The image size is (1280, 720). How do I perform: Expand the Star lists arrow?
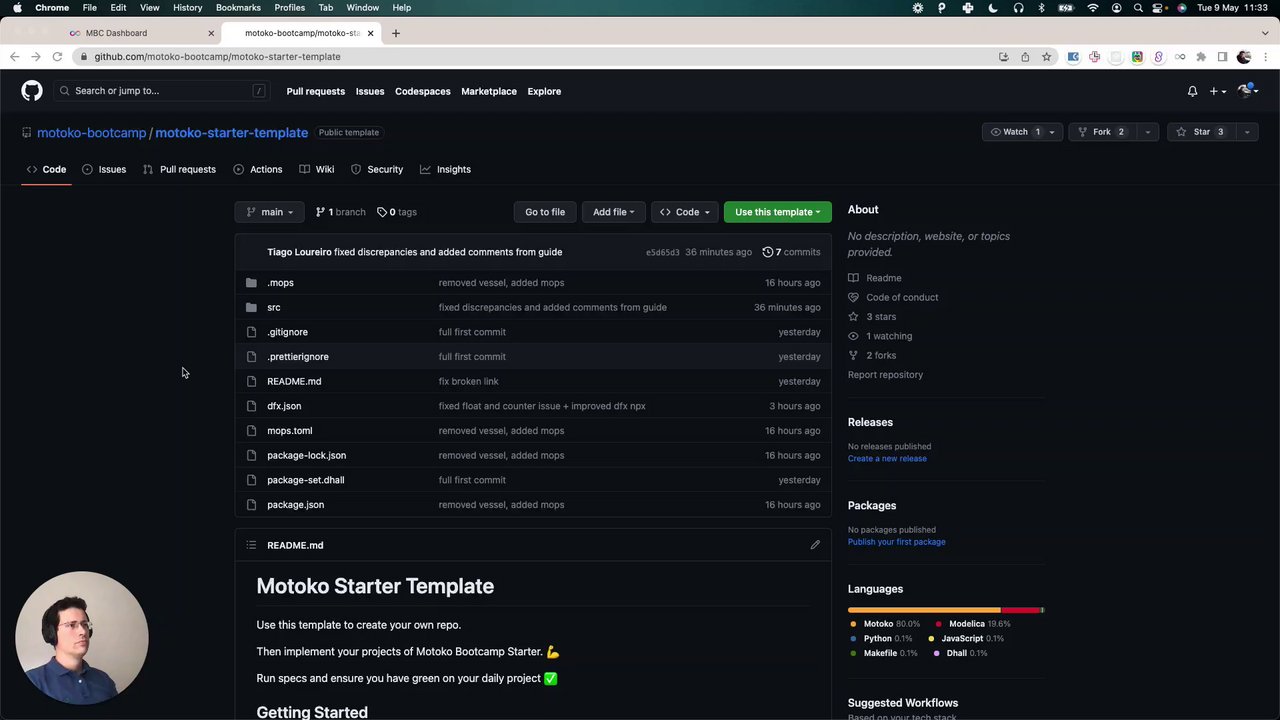(1246, 132)
